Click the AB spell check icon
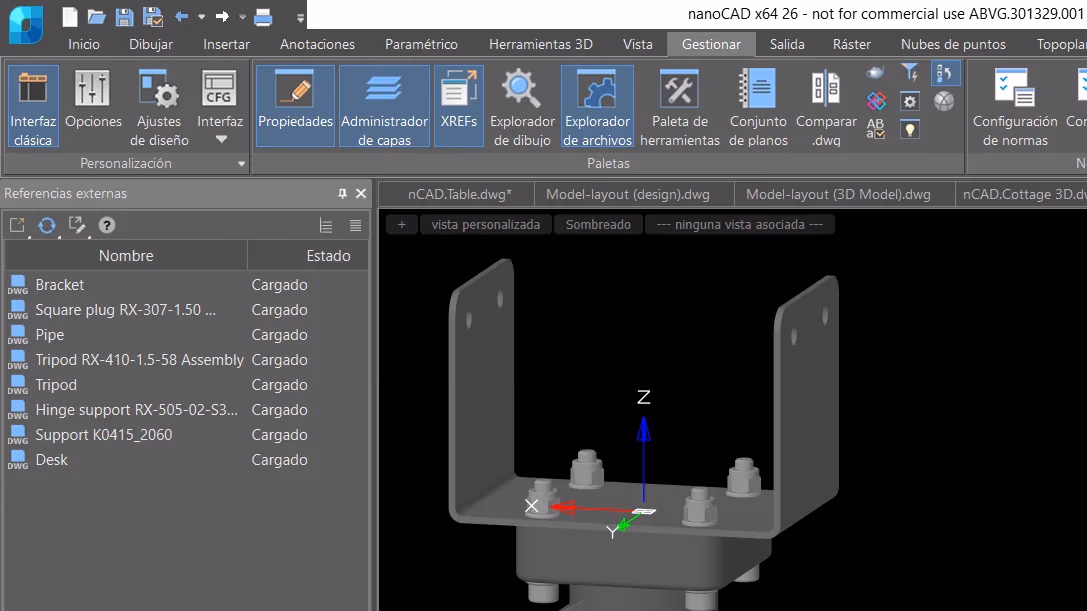The image size is (1087, 611). pos(876,129)
